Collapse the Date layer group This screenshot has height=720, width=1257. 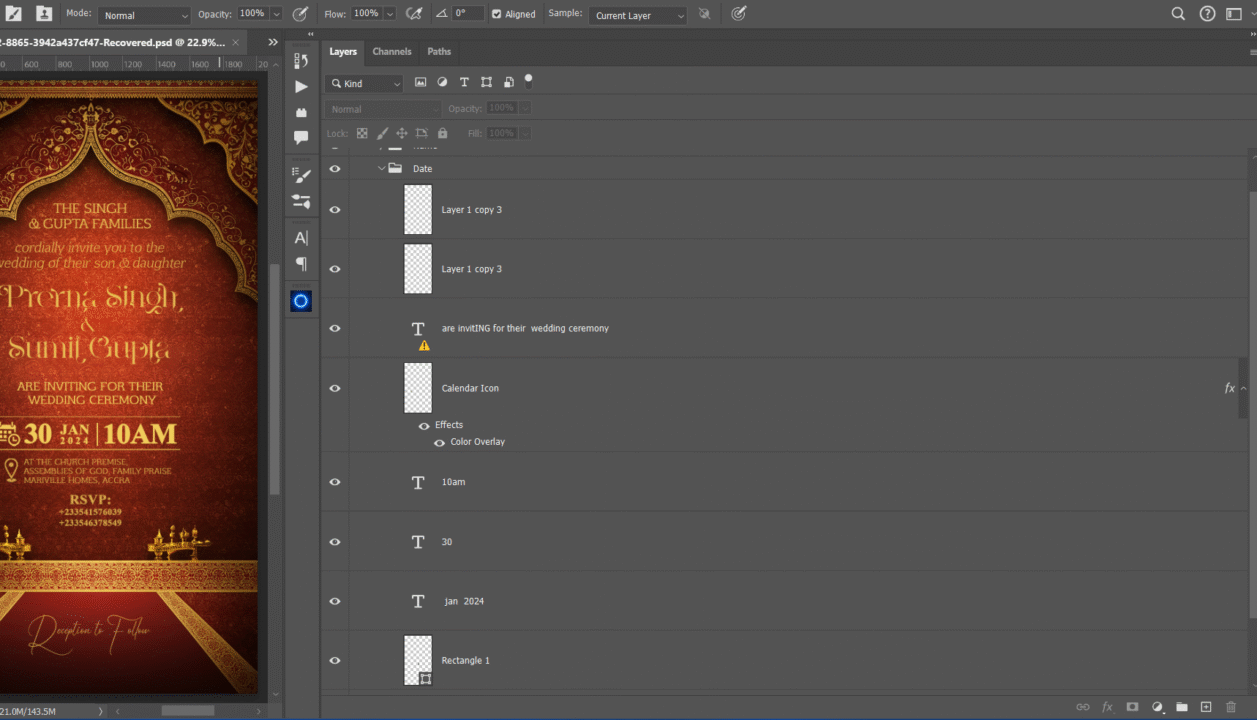pyautogui.click(x=381, y=168)
